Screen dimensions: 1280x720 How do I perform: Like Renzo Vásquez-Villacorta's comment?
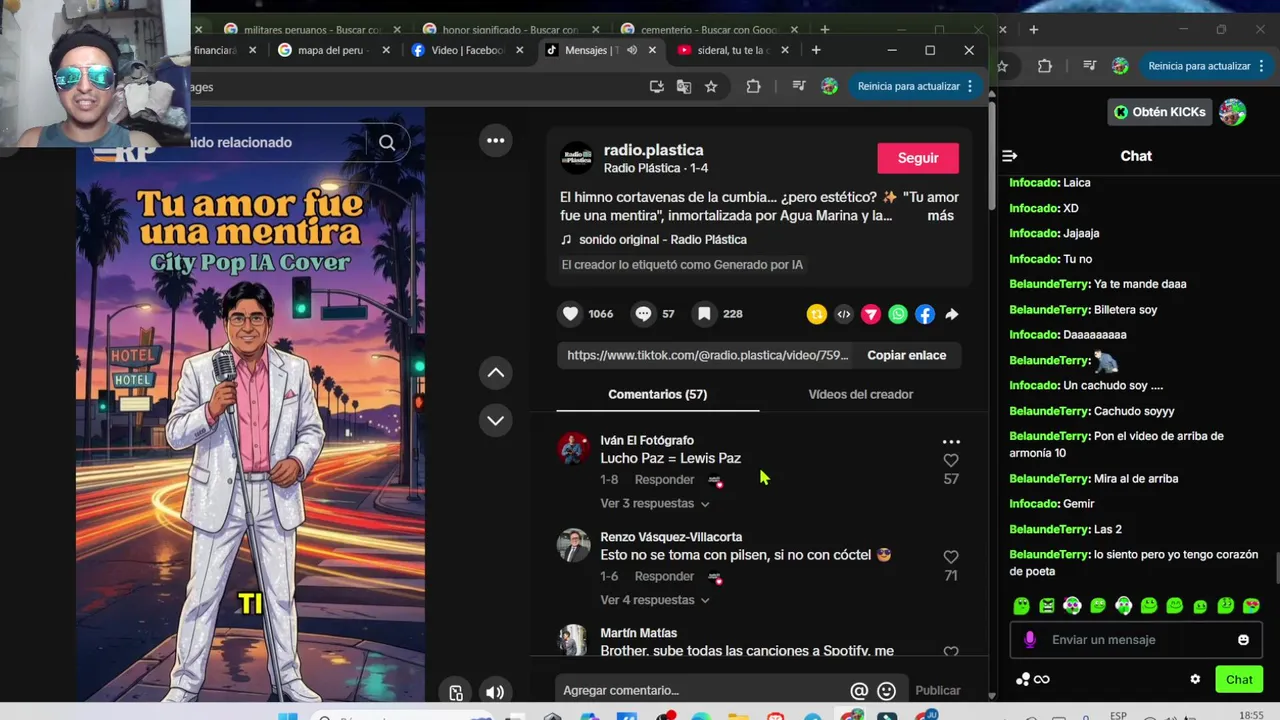click(x=951, y=557)
